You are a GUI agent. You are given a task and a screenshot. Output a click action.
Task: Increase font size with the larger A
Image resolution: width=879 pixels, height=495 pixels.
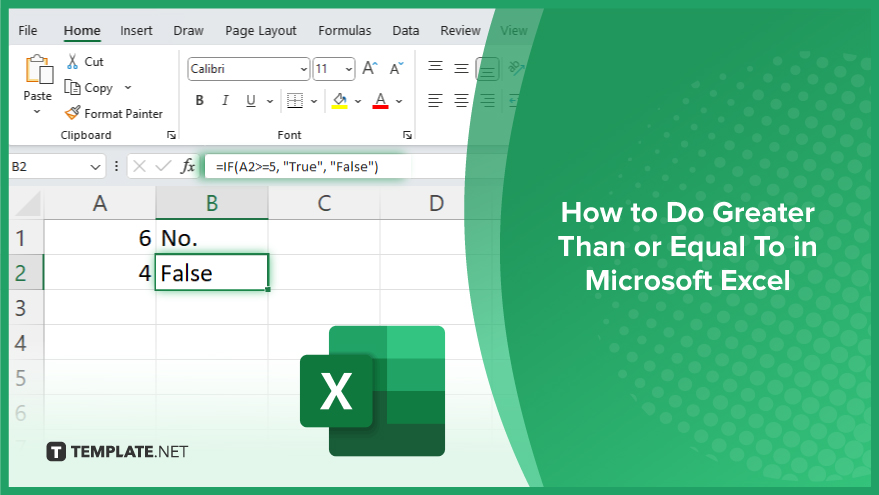[370, 68]
